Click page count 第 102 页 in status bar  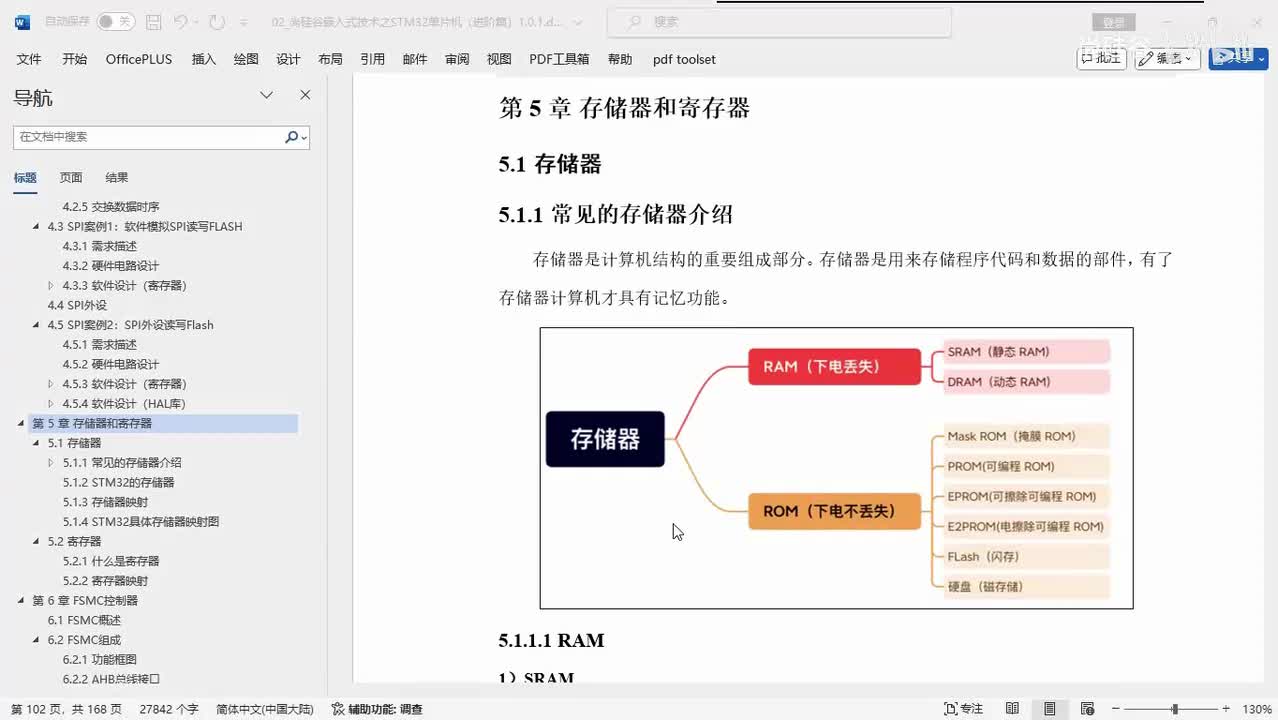[67, 709]
